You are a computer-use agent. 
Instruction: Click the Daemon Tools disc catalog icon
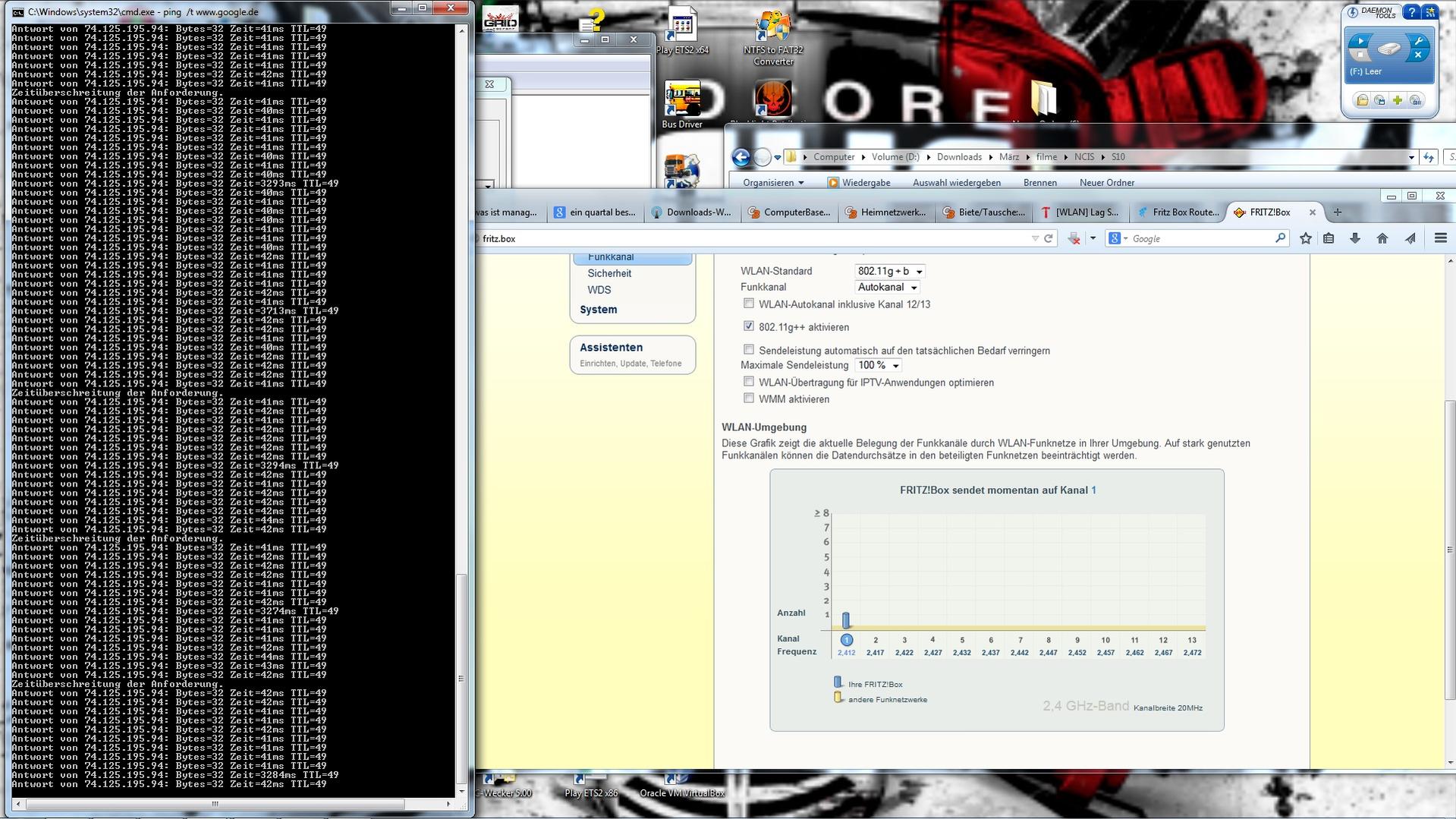click(1380, 100)
